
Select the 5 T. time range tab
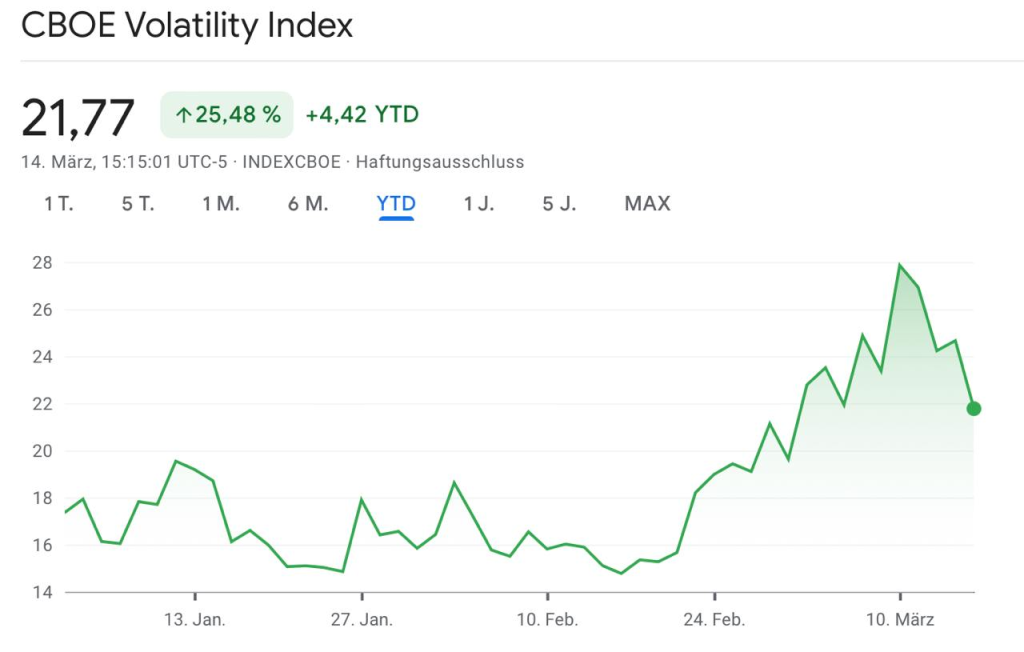click(138, 204)
